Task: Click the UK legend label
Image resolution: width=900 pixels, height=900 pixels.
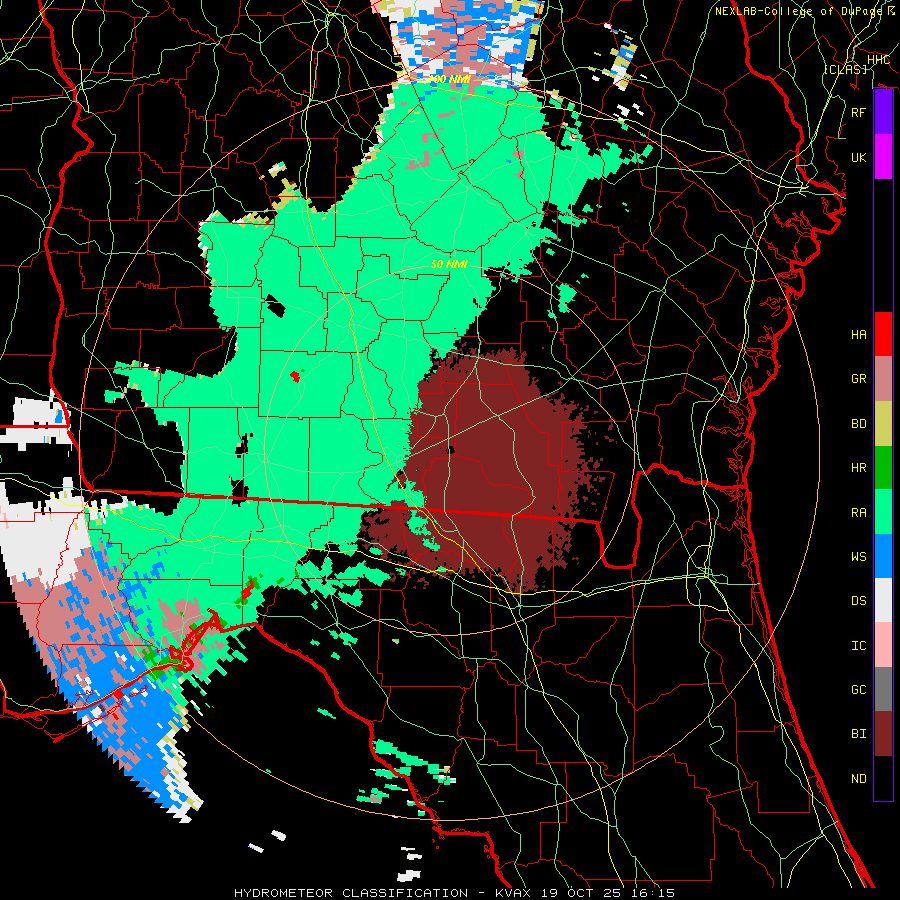Action: click(858, 157)
